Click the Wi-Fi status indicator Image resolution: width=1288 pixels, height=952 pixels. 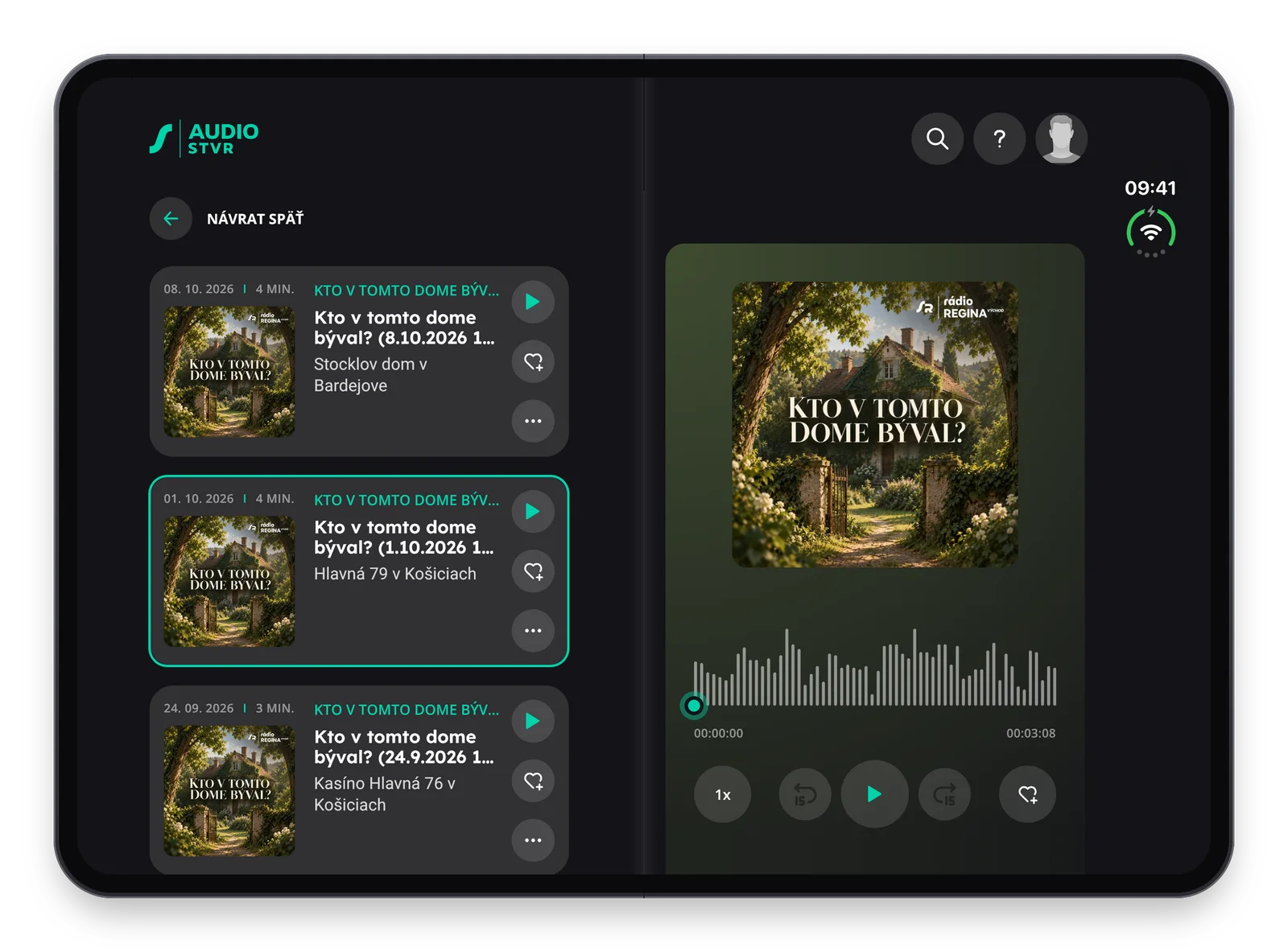(1151, 233)
